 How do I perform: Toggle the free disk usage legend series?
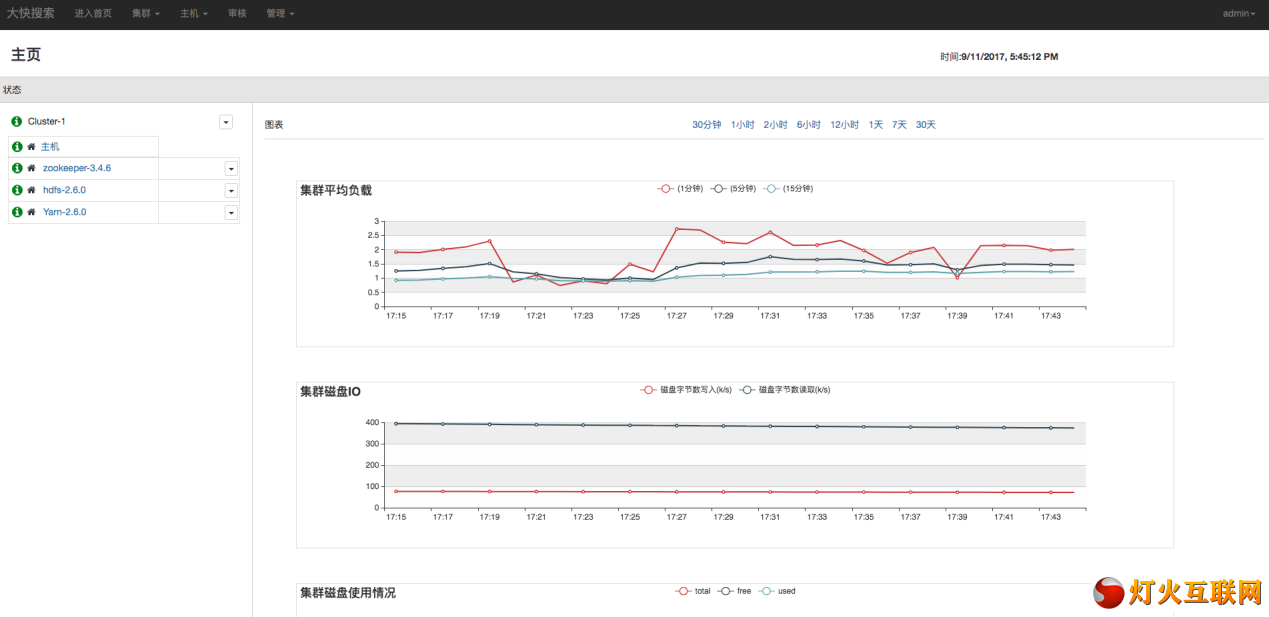[735, 591]
